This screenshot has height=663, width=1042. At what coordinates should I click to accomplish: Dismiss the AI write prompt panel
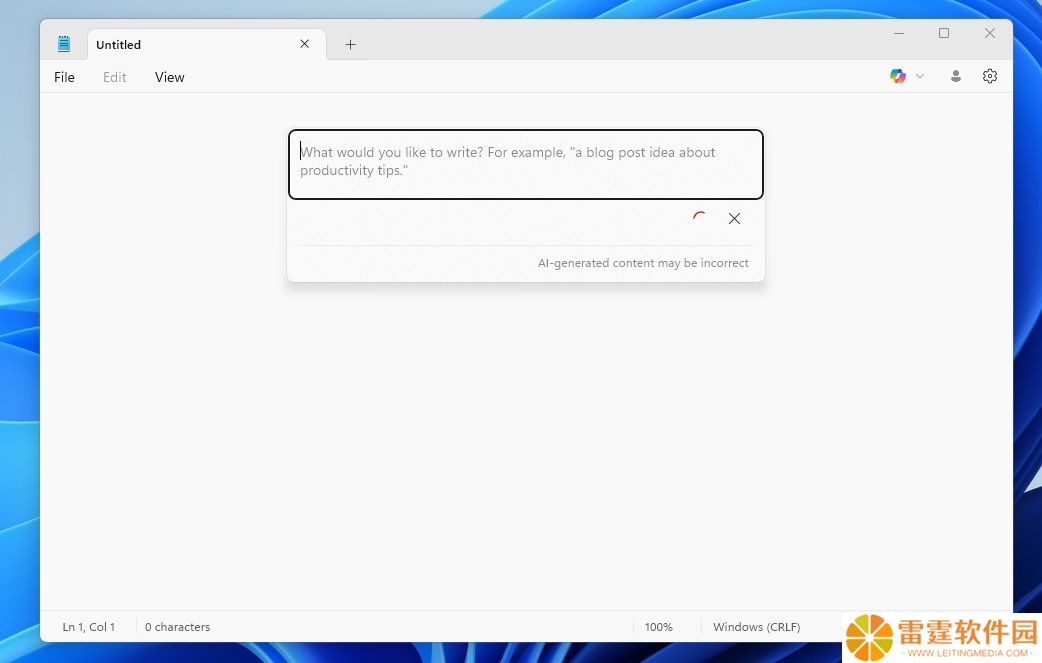click(734, 219)
